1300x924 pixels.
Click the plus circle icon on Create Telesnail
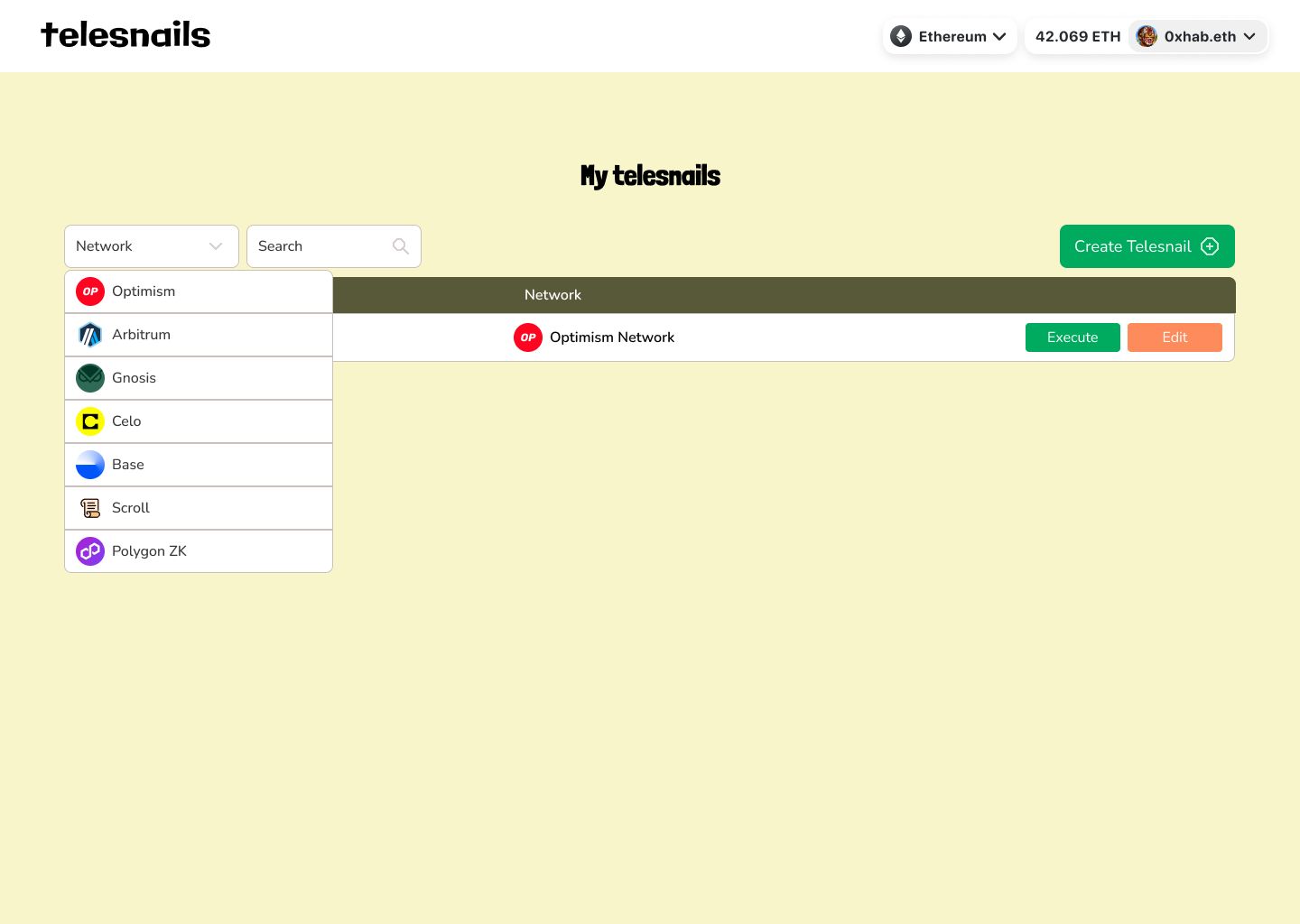coord(1210,246)
